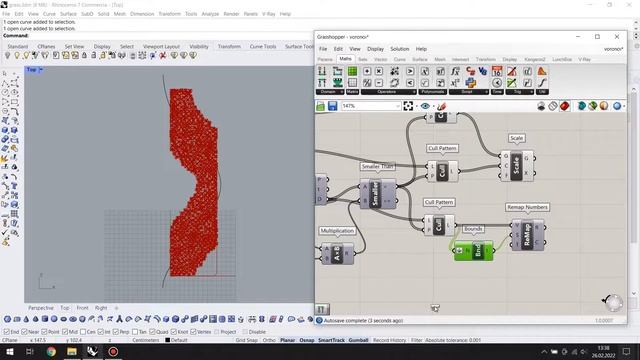Toggle SmartTrack in status bar

point(331,340)
